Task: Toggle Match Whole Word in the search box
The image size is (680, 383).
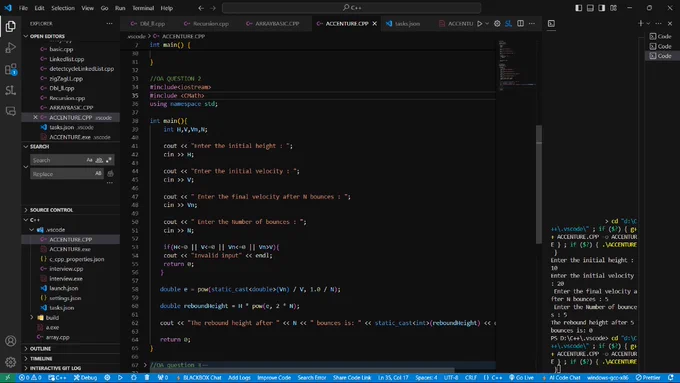Action: click(99, 160)
